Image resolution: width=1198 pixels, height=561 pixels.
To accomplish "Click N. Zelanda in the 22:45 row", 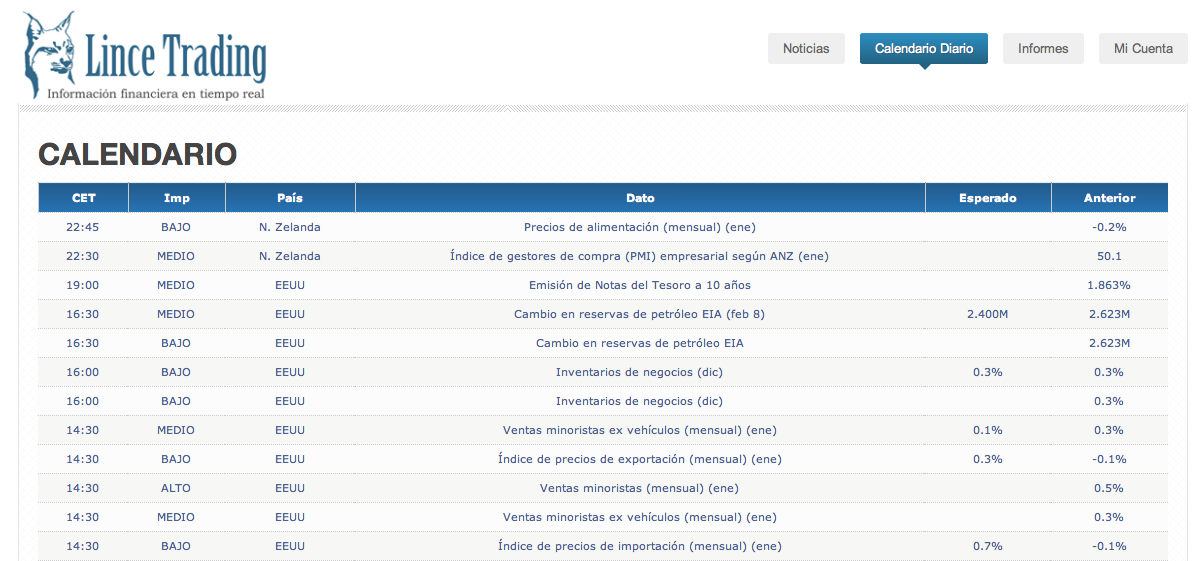I will [290, 227].
